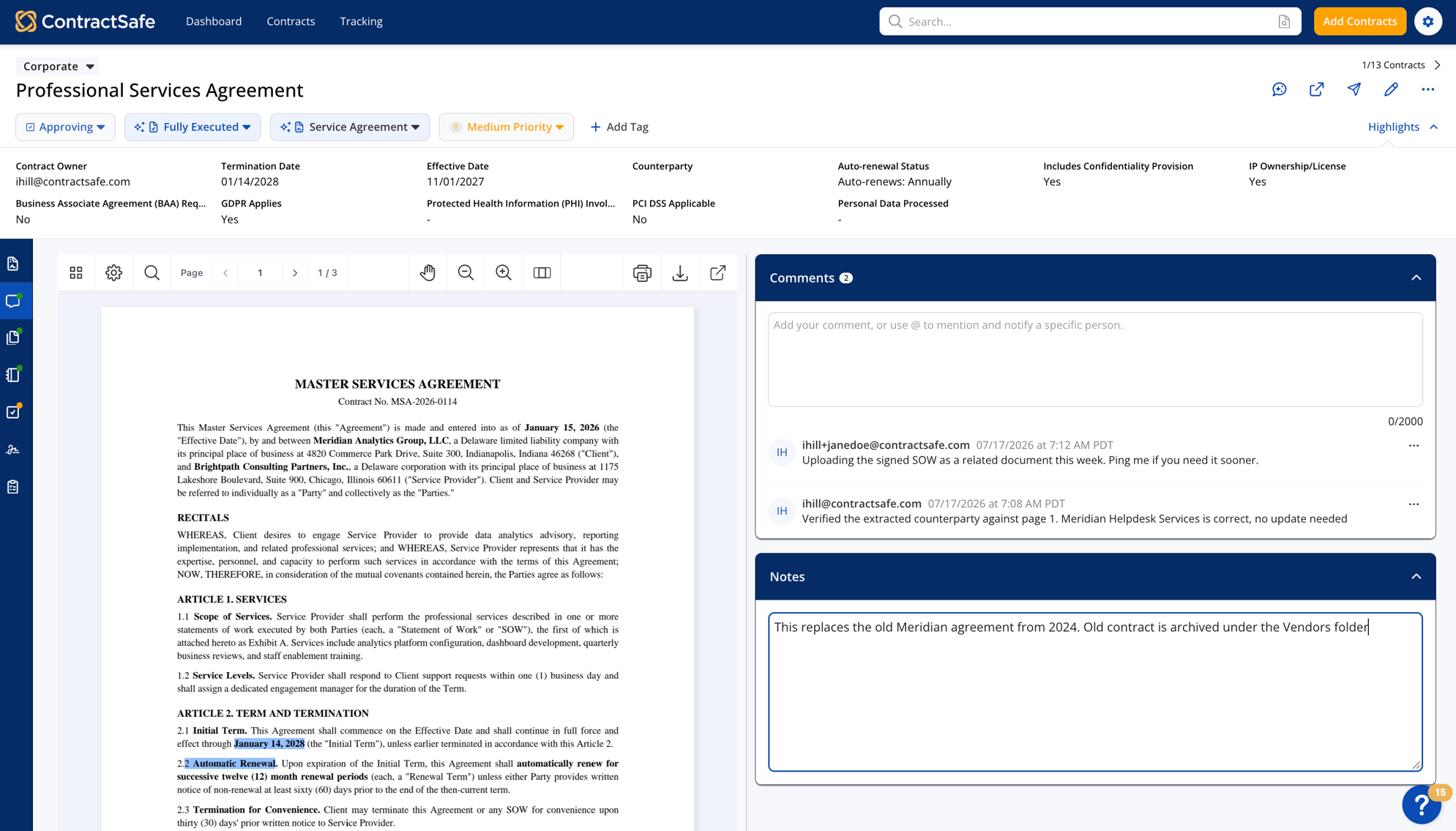Click the highlighted January 14, 2028 text
1456x831 pixels.
click(269, 744)
